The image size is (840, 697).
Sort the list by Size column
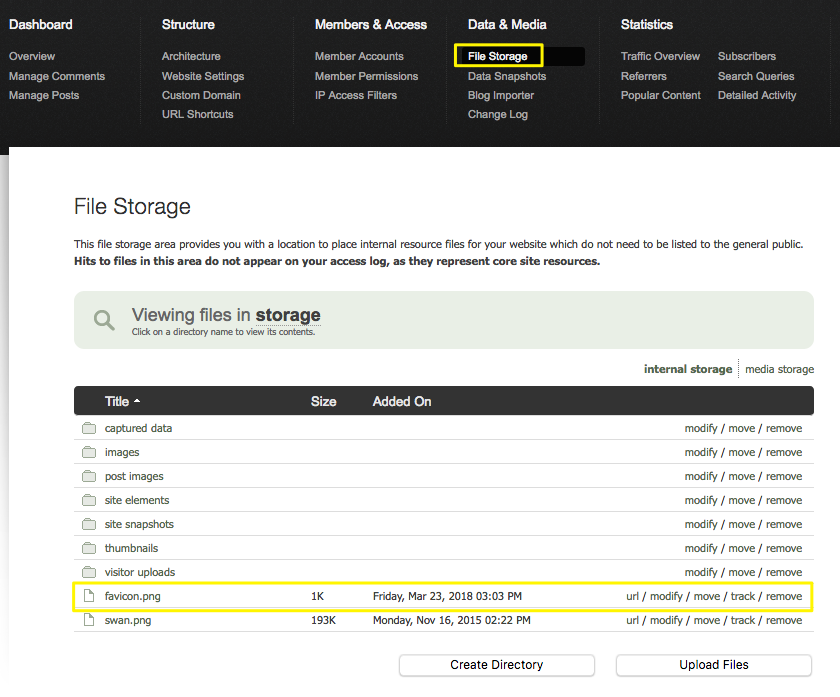(323, 401)
